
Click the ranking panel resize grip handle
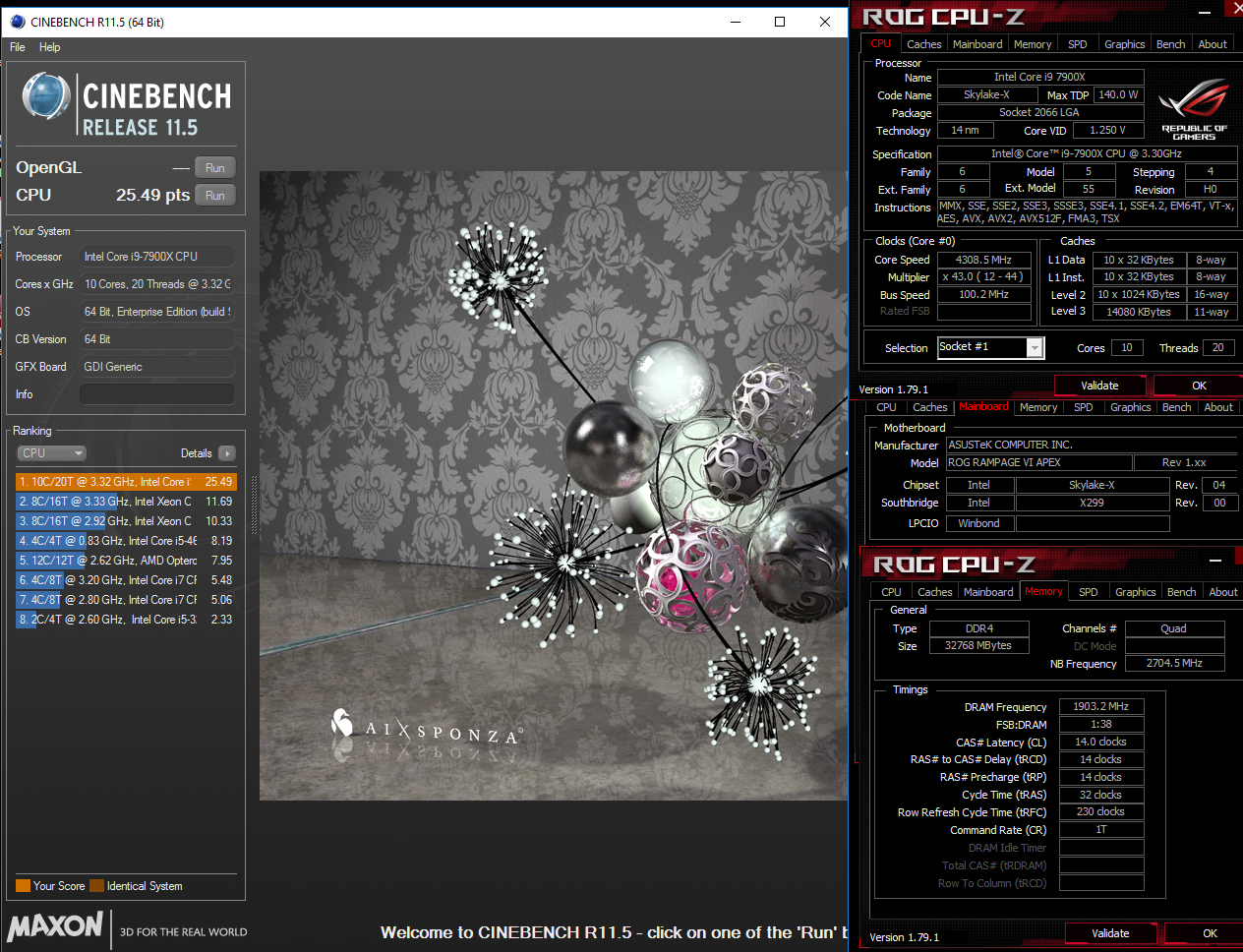[x=255, y=506]
